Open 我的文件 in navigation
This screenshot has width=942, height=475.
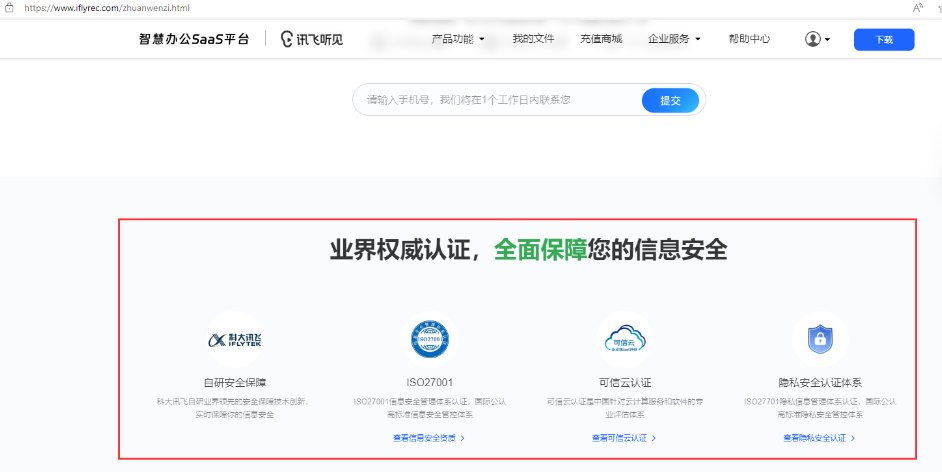tap(533, 40)
